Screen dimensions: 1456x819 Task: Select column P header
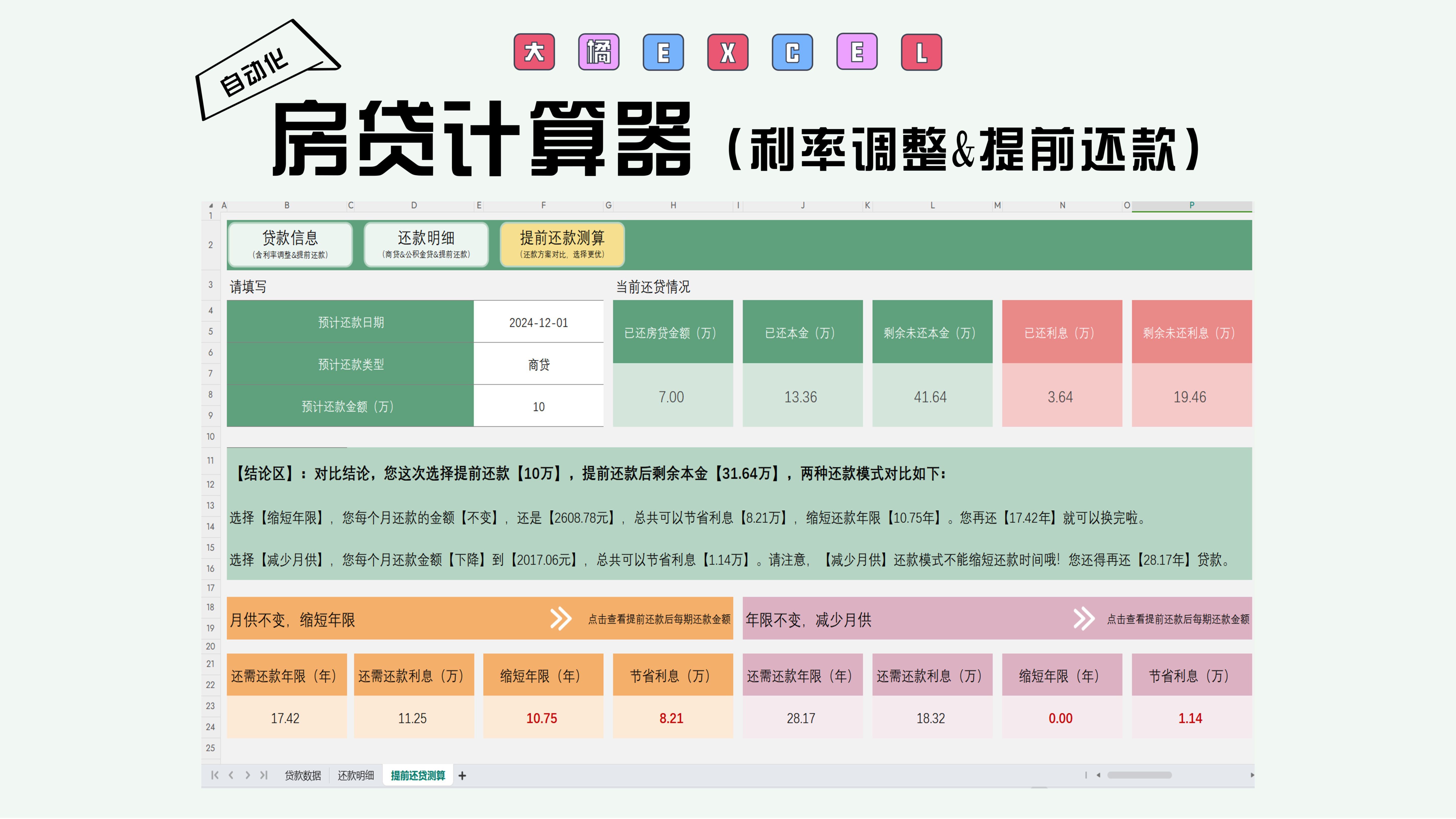click(1192, 206)
